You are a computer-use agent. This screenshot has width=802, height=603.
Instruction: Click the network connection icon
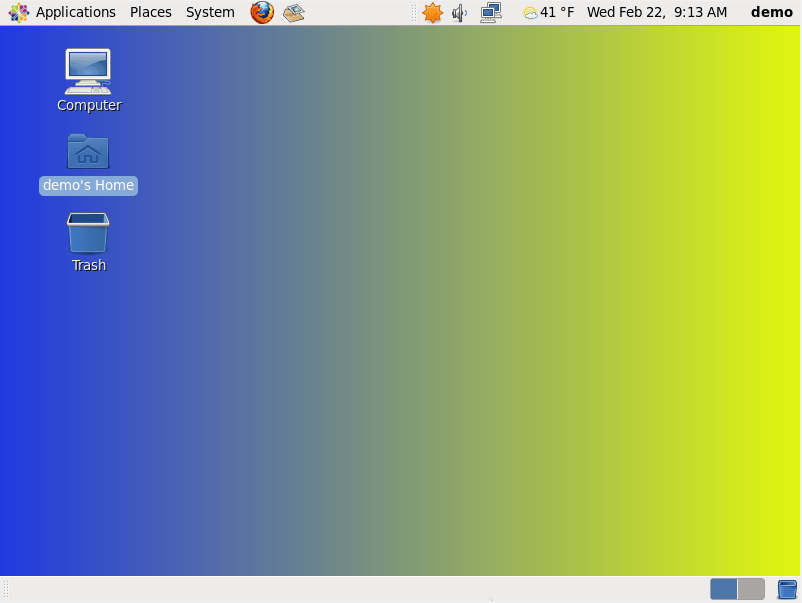(490, 12)
